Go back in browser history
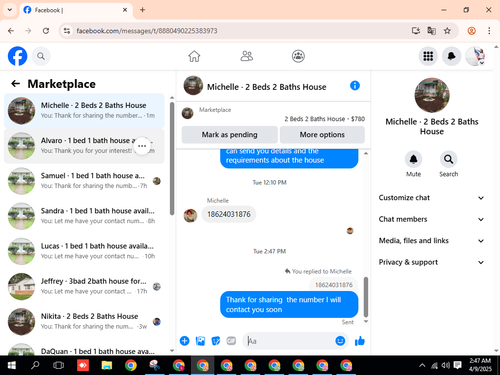 point(11,31)
